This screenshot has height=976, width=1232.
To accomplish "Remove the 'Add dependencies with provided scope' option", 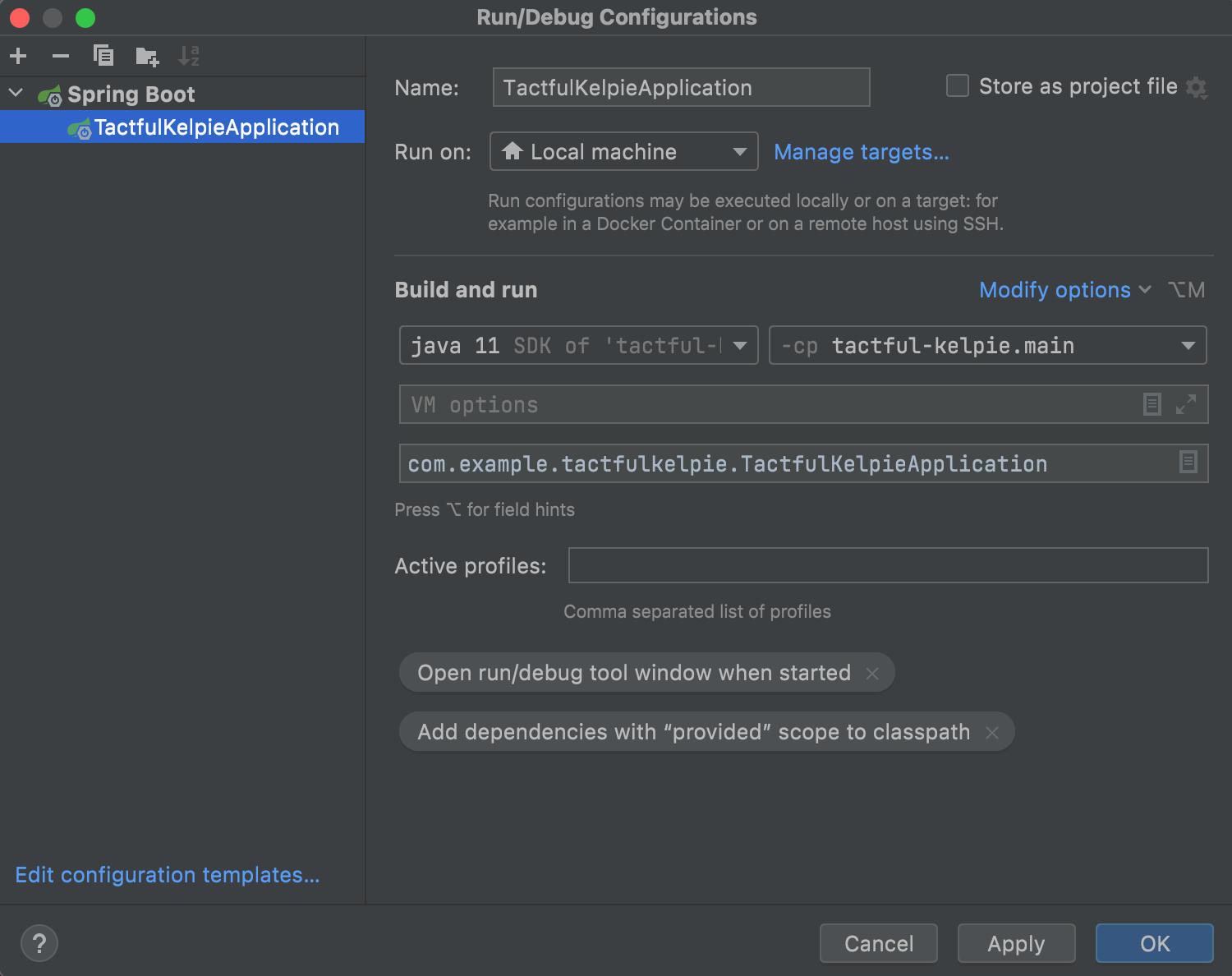I will [x=992, y=733].
